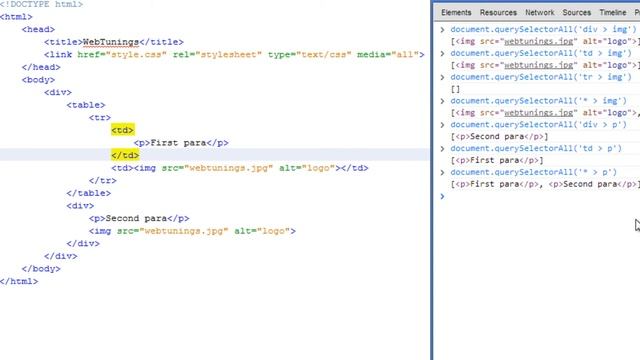Viewport: 640px width, 360px height.
Task: Open the Resources tab
Action: [x=498, y=13]
